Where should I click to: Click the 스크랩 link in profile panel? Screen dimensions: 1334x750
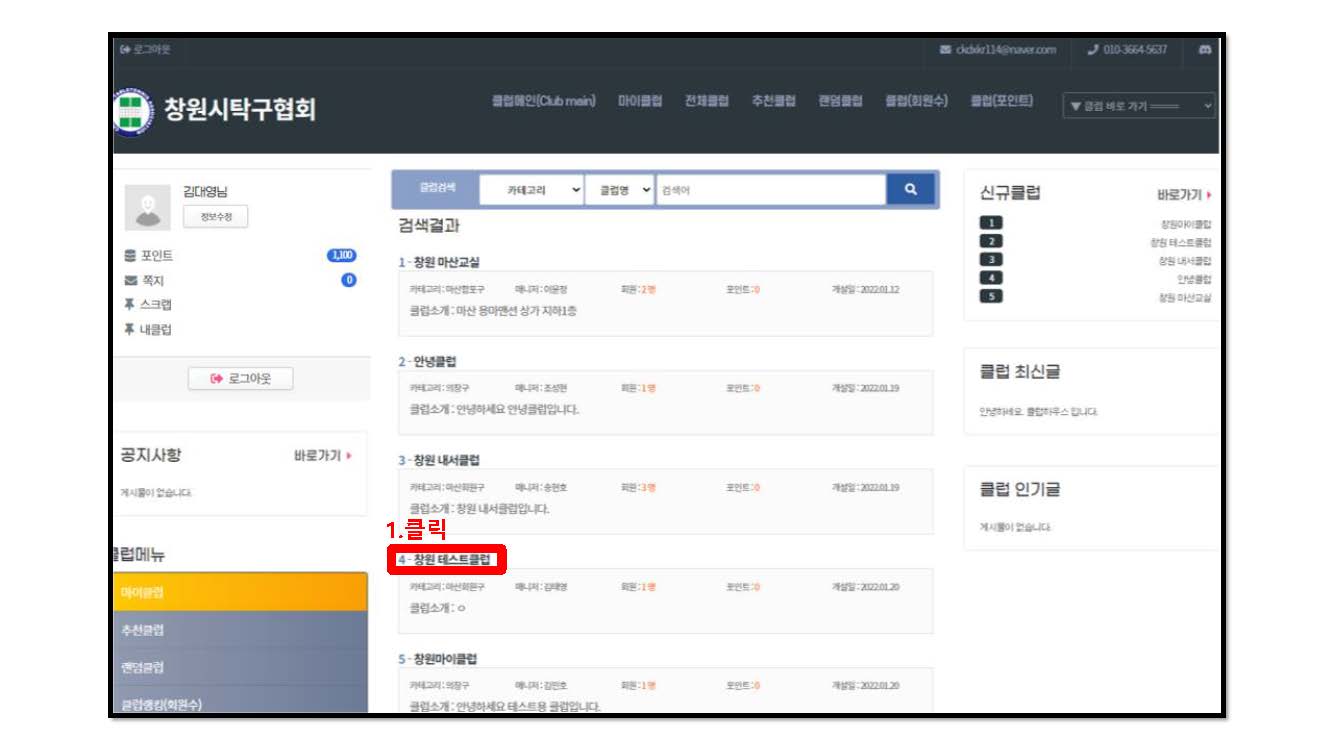(x=155, y=305)
